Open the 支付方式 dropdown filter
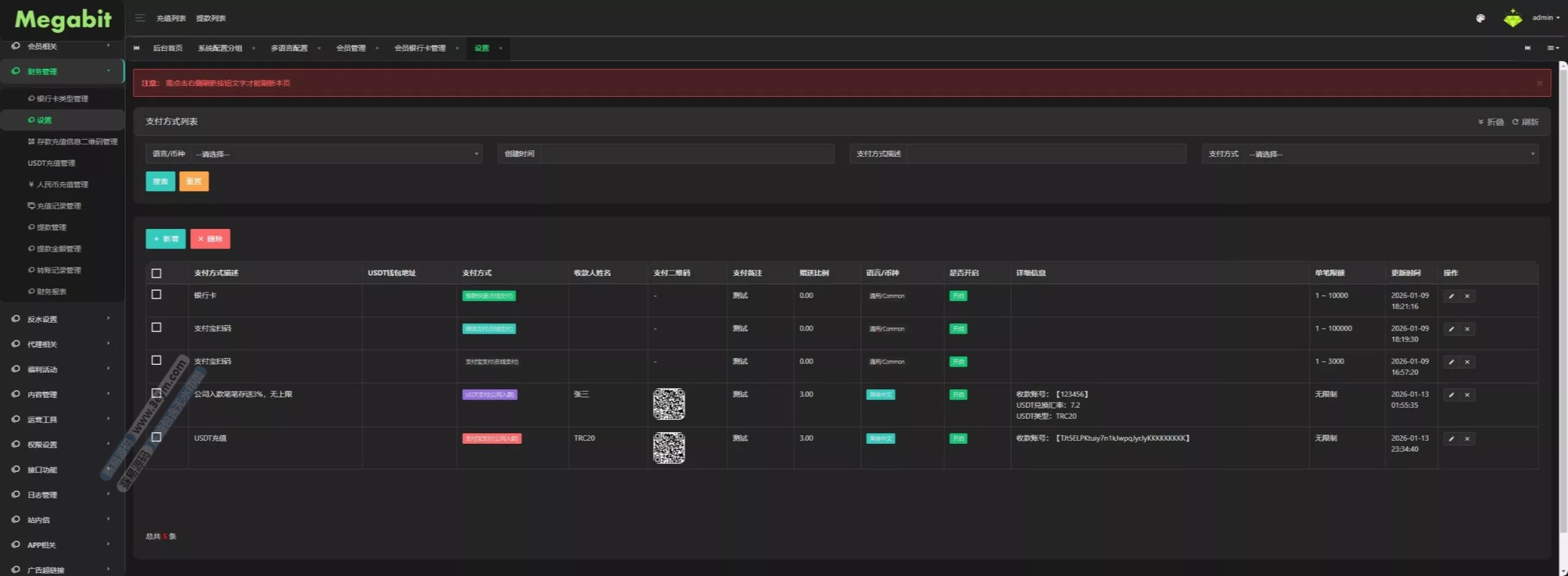 click(1390, 154)
